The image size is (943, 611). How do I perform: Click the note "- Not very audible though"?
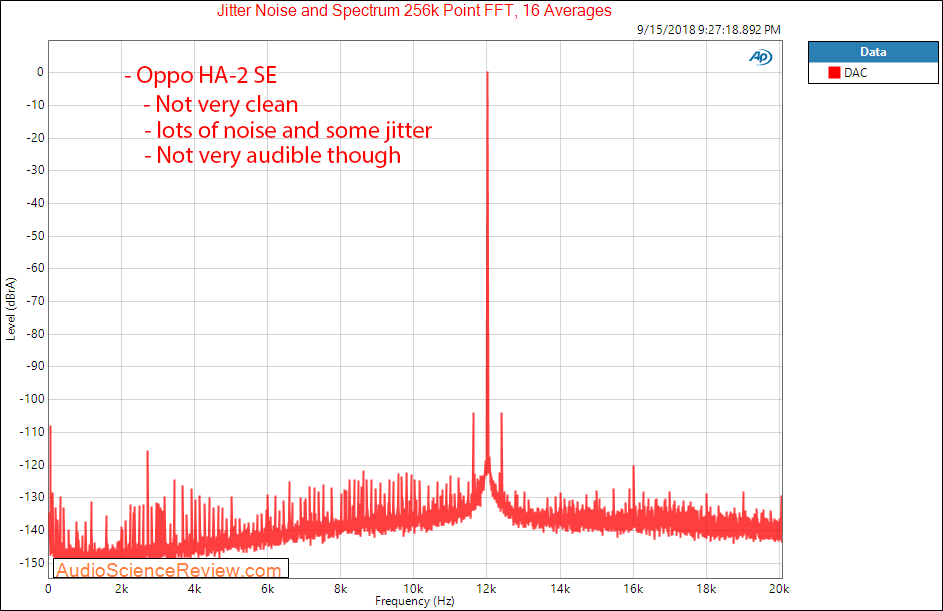[x=272, y=156]
